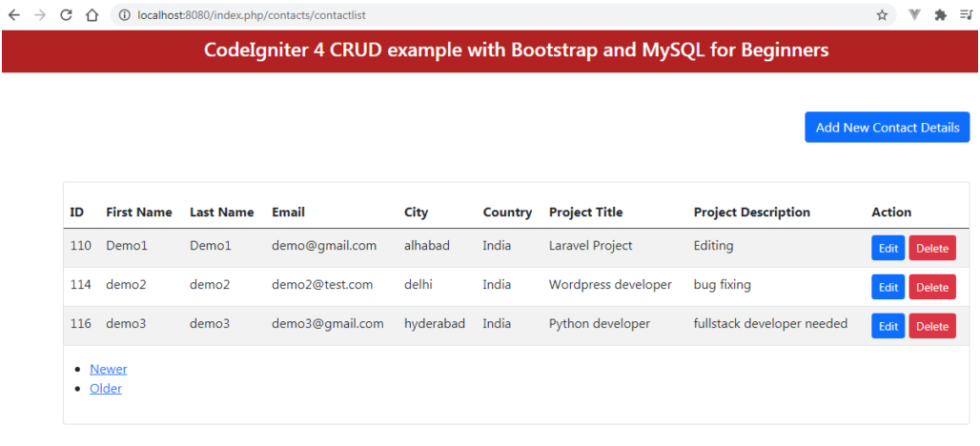Bookmark this page with the star icon

[x=882, y=15]
